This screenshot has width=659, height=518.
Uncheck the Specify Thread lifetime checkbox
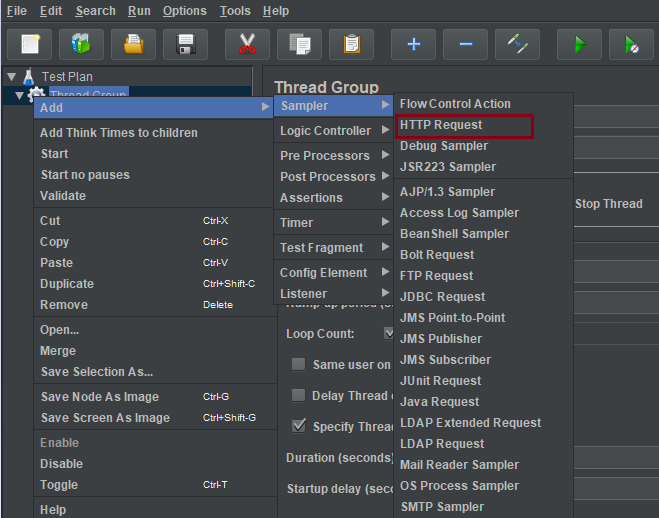tap(298, 426)
